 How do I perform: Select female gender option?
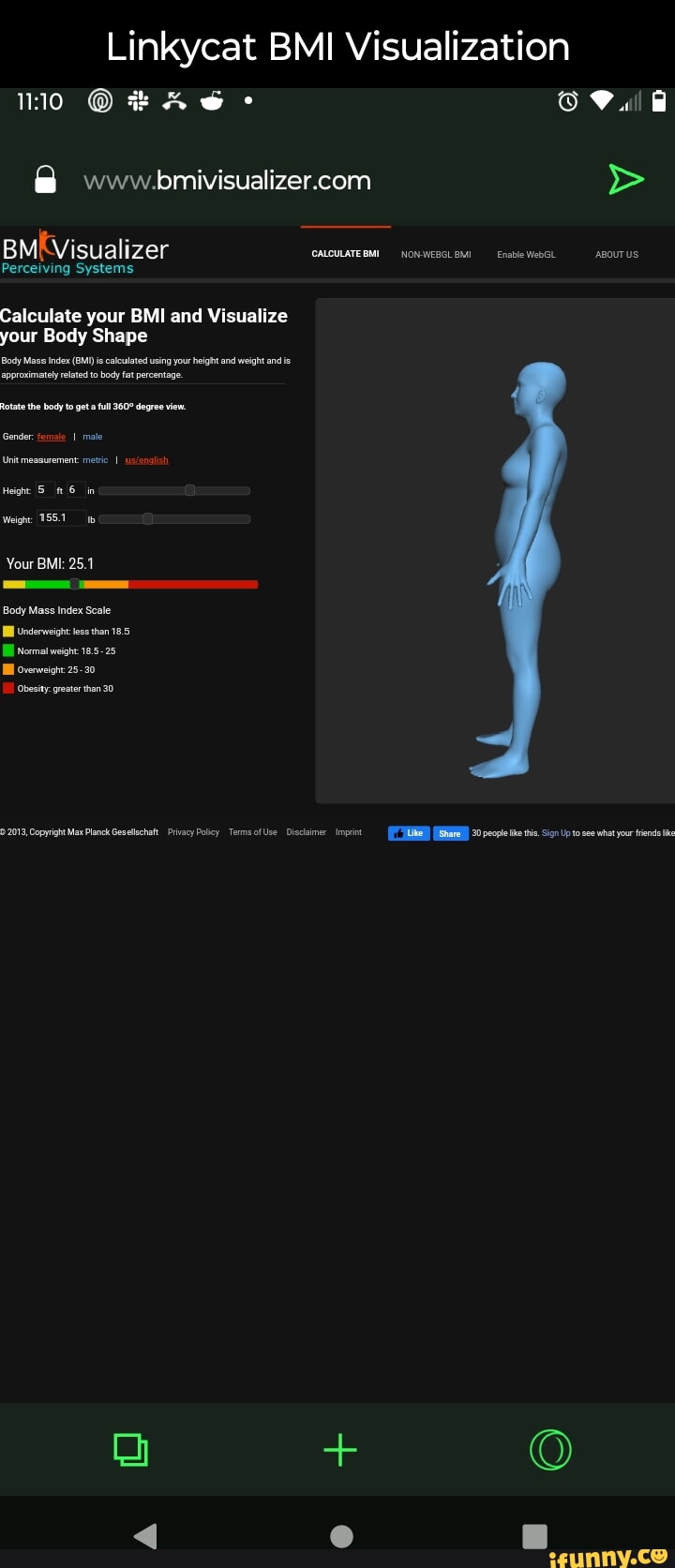coord(52,437)
